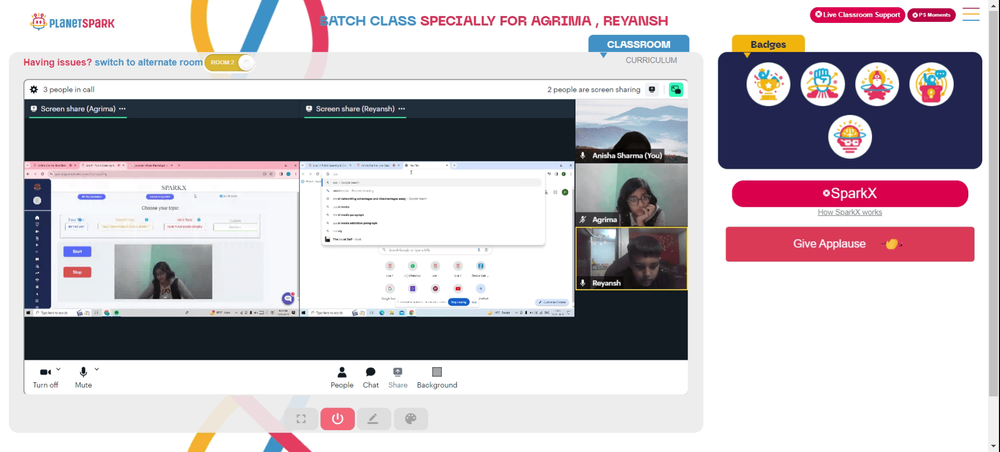The height and width of the screenshot is (452, 1000).
Task: Click Start button in Agrima's shared screen
Action: [77, 252]
